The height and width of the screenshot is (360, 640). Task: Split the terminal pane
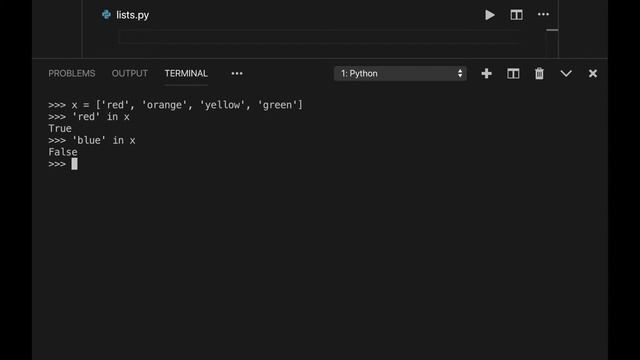pyautogui.click(x=513, y=73)
